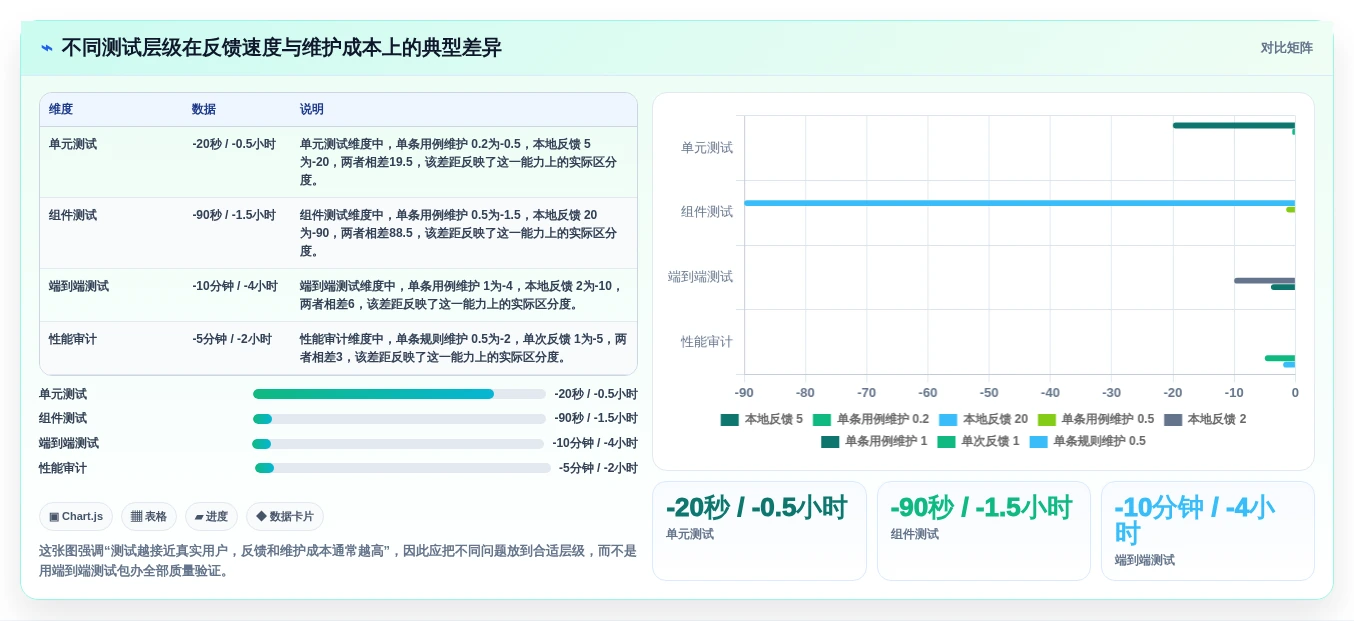Image resolution: width=1354 pixels, height=621 pixels.
Task: Select the 数据卡片 chip
Action: (285, 516)
